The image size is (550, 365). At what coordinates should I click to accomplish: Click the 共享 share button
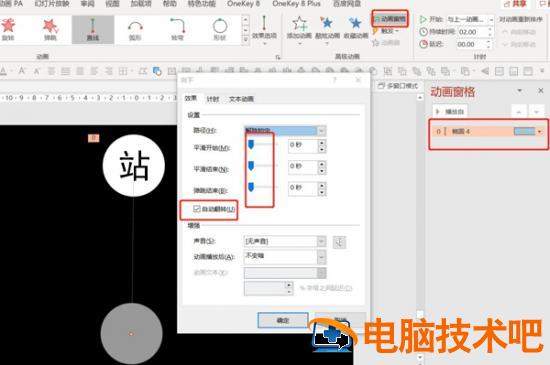pos(515,4)
